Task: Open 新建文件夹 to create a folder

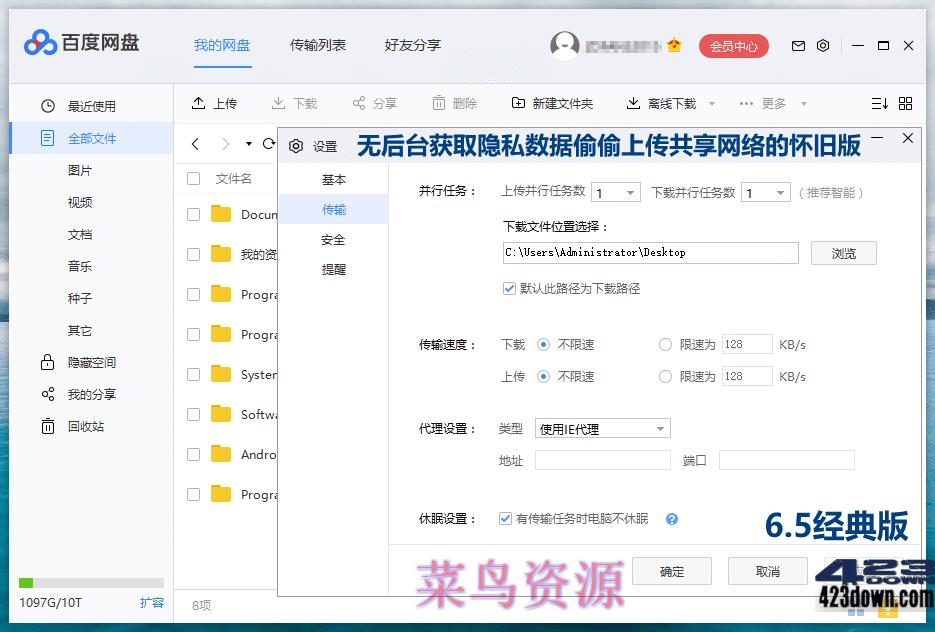Action: pyautogui.click(x=554, y=103)
